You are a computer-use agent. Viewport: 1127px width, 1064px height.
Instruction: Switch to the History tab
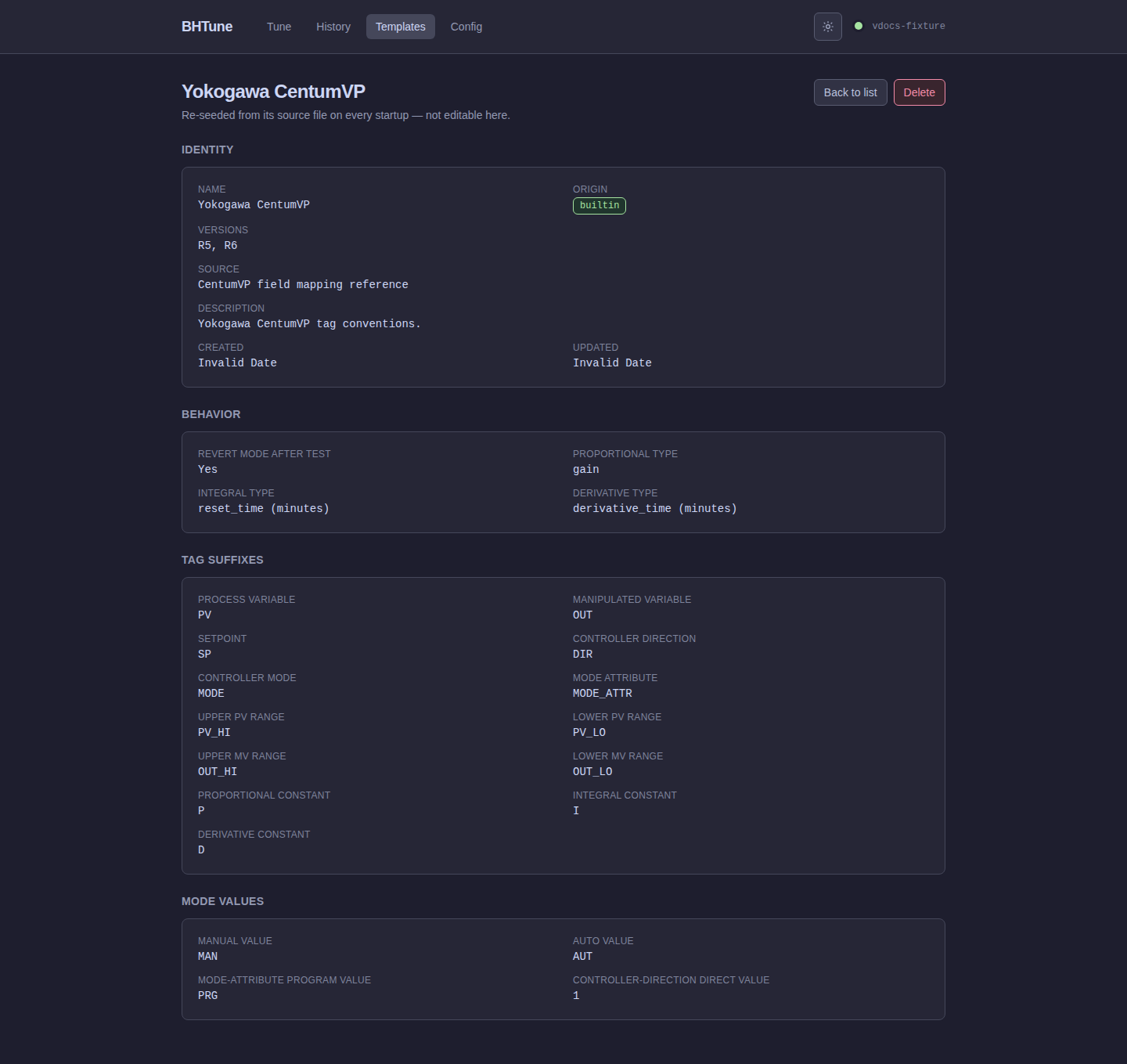coord(333,27)
